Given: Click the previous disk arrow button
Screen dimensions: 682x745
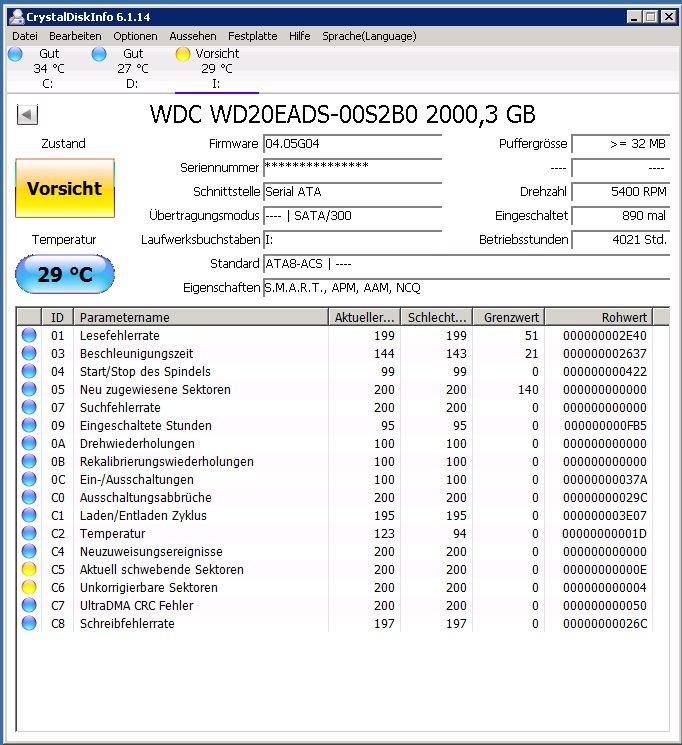Looking at the screenshot, I should (27, 115).
